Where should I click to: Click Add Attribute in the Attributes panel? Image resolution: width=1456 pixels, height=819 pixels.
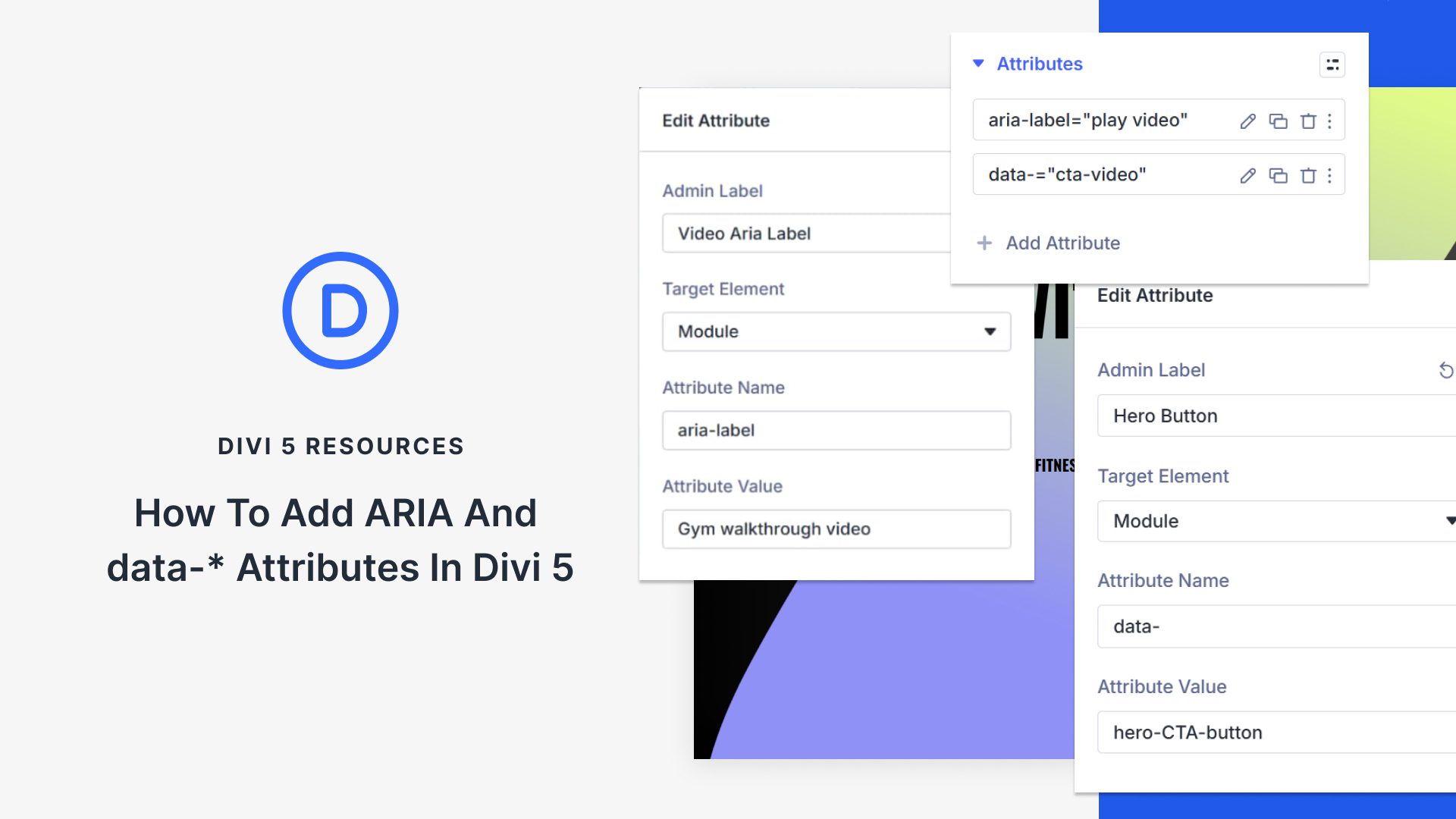point(1048,243)
